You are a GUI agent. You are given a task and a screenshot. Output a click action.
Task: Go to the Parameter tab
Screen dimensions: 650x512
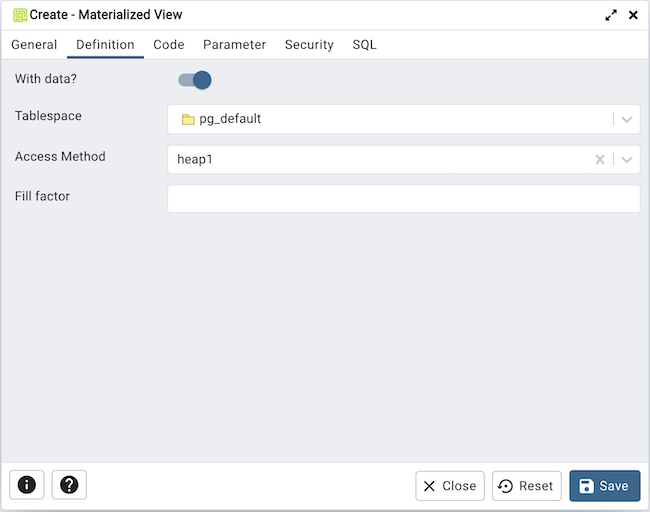pos(234,45)
